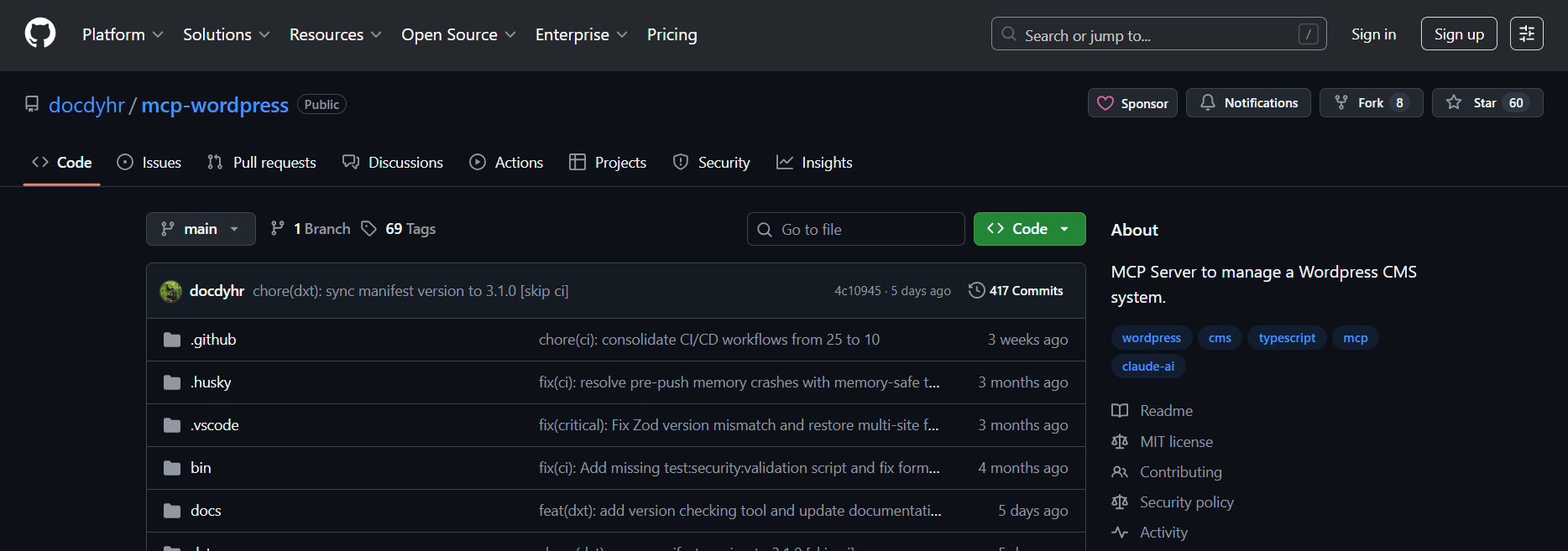
Task: View the 1 Branch link
Action: click(311, 229)
